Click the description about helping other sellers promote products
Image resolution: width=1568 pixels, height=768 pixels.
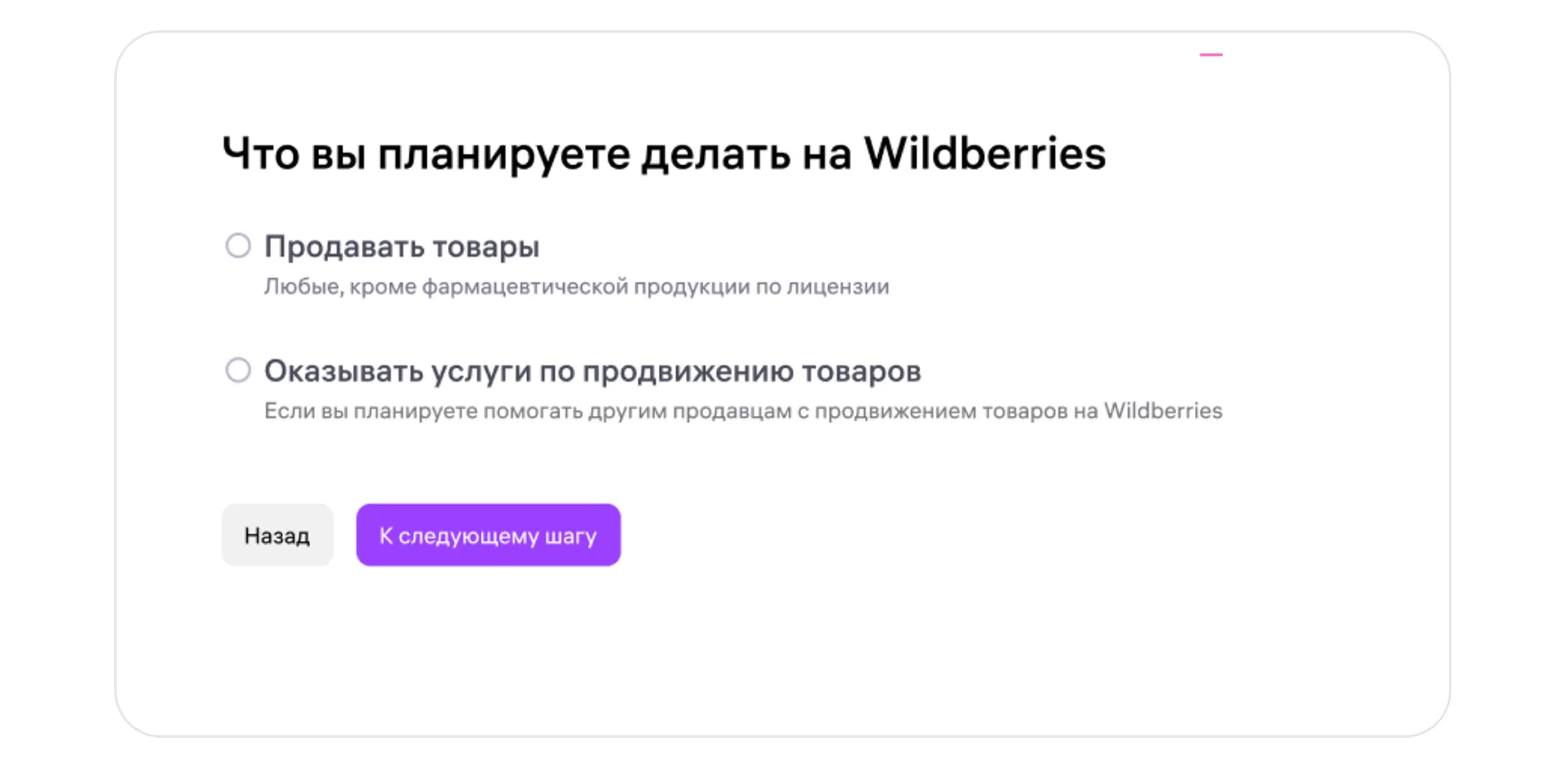[x=743, y=411]
